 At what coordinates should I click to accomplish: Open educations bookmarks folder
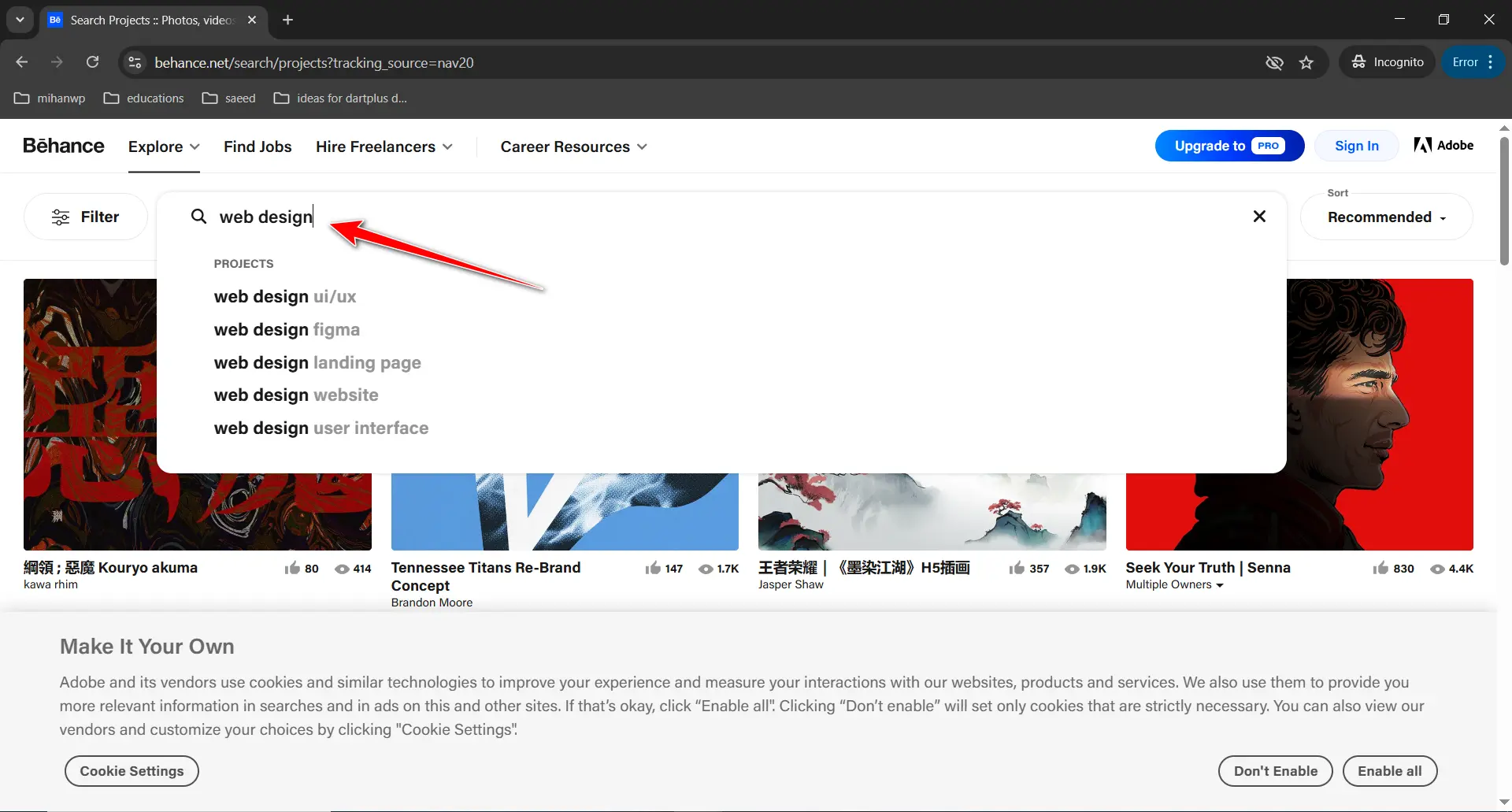tap(144, 98)
